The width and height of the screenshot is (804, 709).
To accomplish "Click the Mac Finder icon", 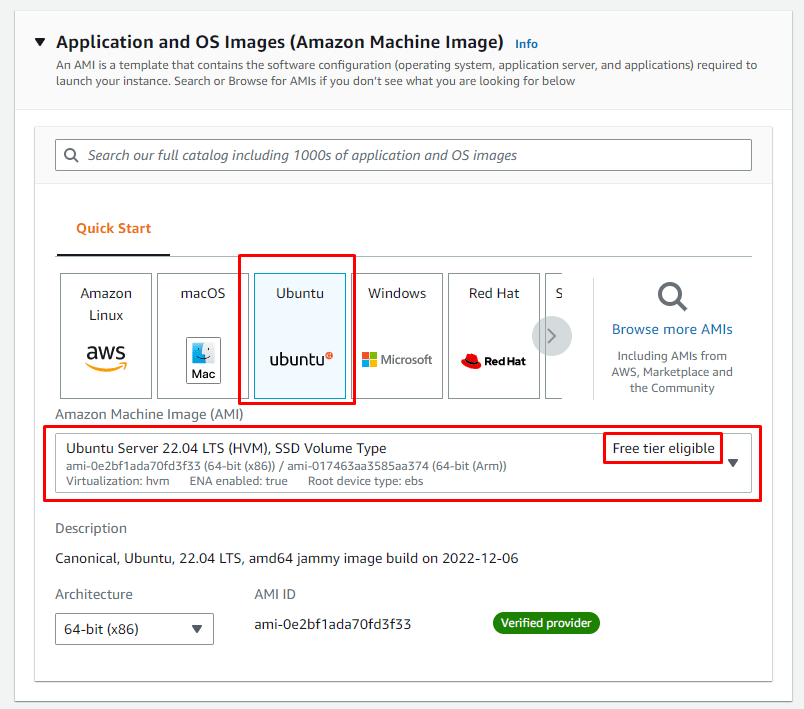I will pos(203,360).
